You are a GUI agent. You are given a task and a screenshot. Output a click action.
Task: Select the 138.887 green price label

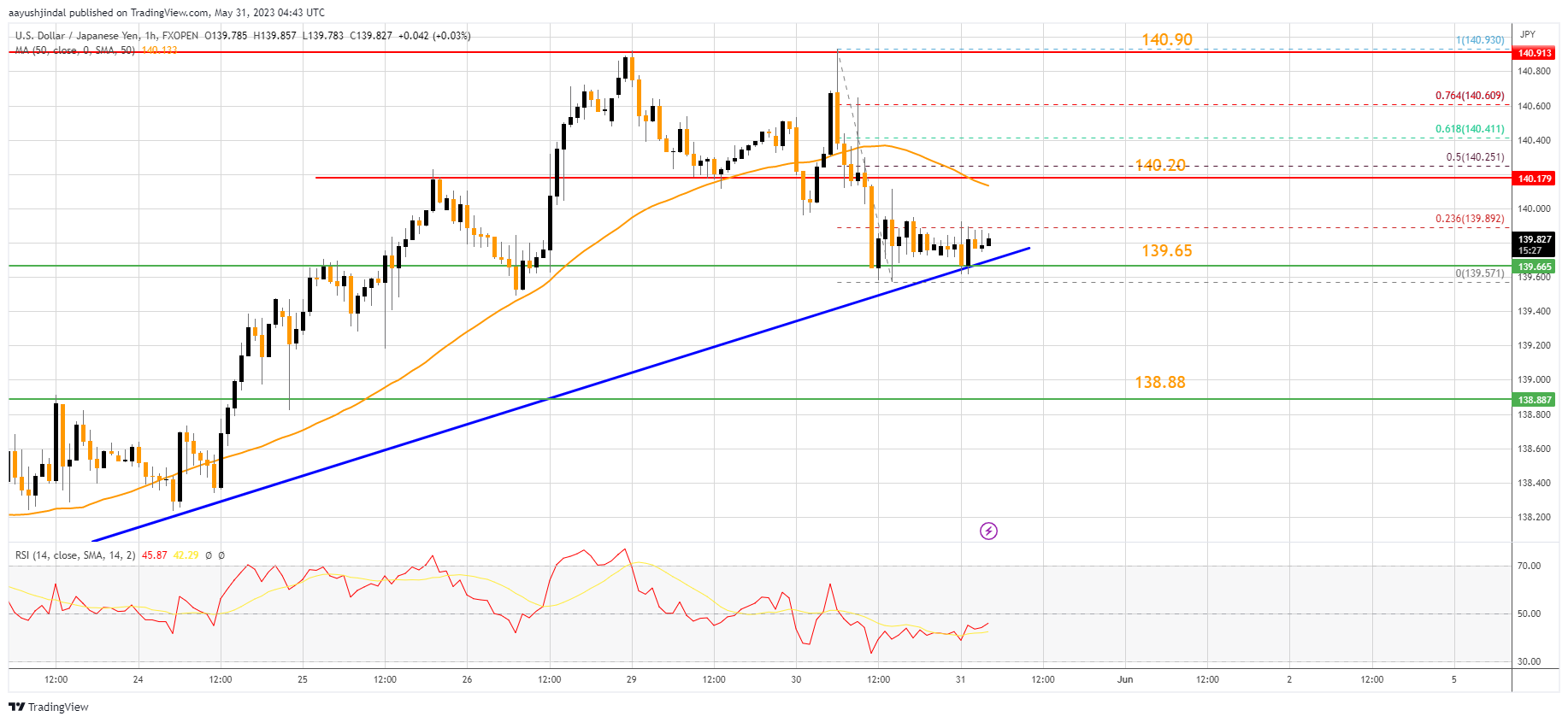pos(1535,400)
